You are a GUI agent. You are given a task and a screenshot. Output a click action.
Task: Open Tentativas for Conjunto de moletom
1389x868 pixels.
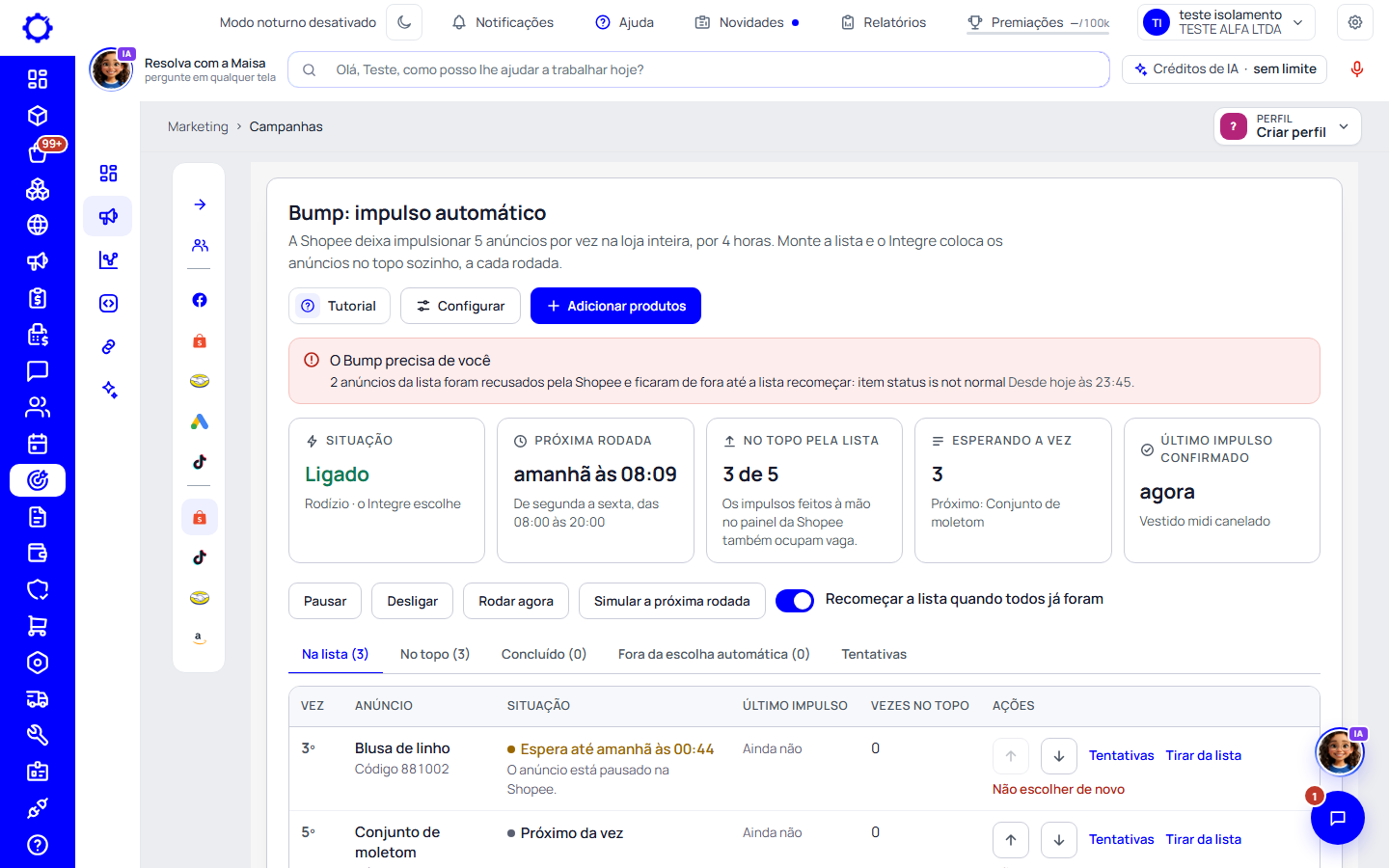click(x=1121, y=839)
